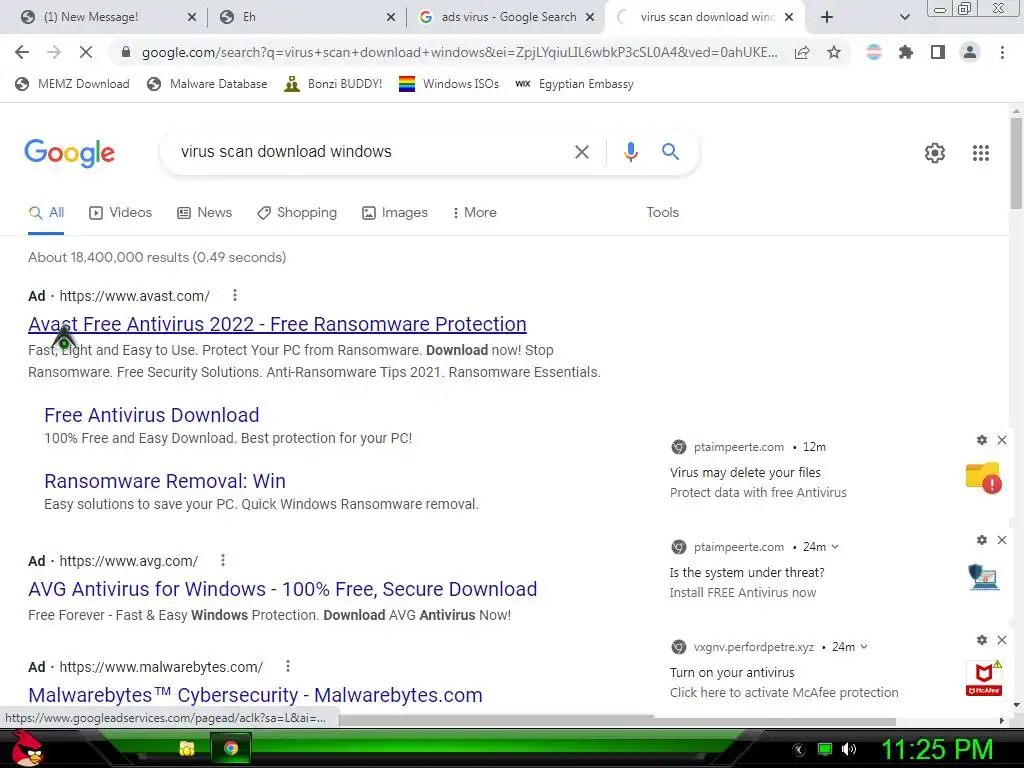Image resolution: width=1024 pixels, height=768 pixels.
Task: Open 'Avast Free Antivirus 2022' ad link
Action: coord(277,324)
